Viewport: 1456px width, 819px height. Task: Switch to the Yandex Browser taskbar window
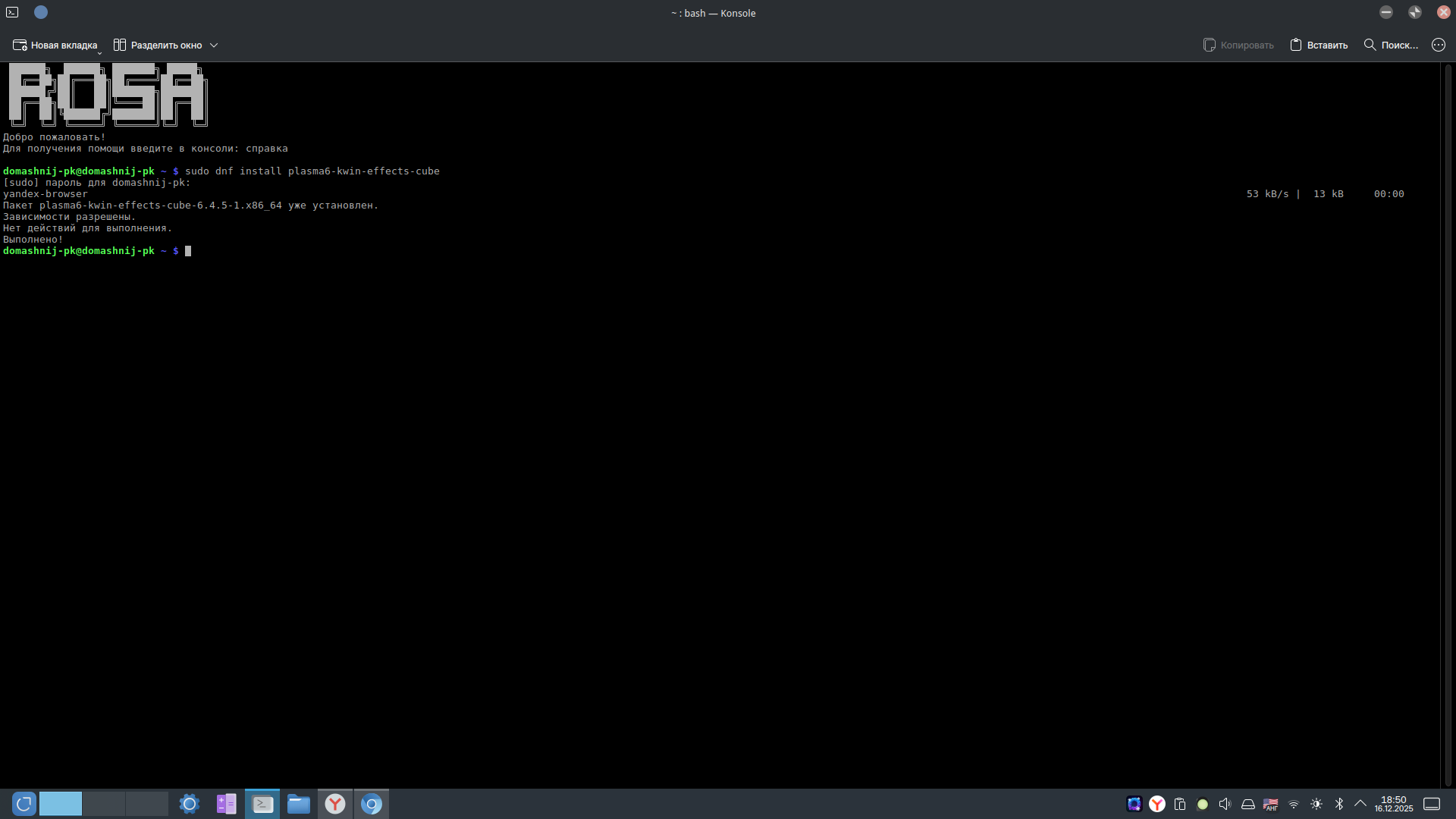tap(335, 804)
